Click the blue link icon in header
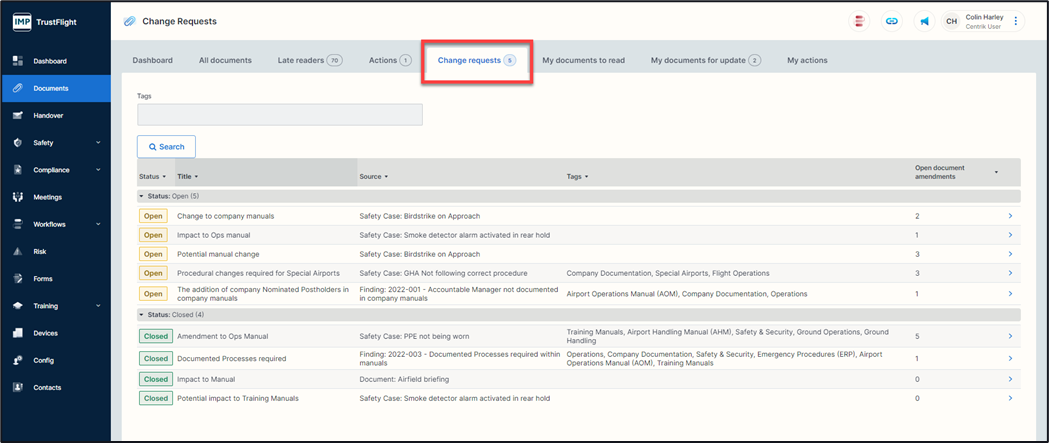Image resolution: width=1049 pixels, height=443 pixels. point(891,21)
